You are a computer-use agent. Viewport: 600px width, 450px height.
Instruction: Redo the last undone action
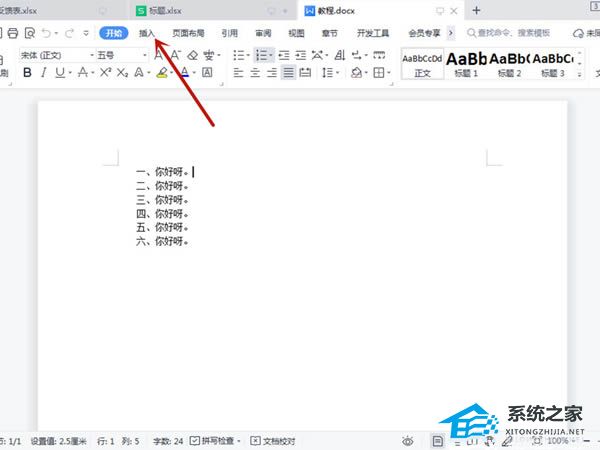(x=69, y=33)
